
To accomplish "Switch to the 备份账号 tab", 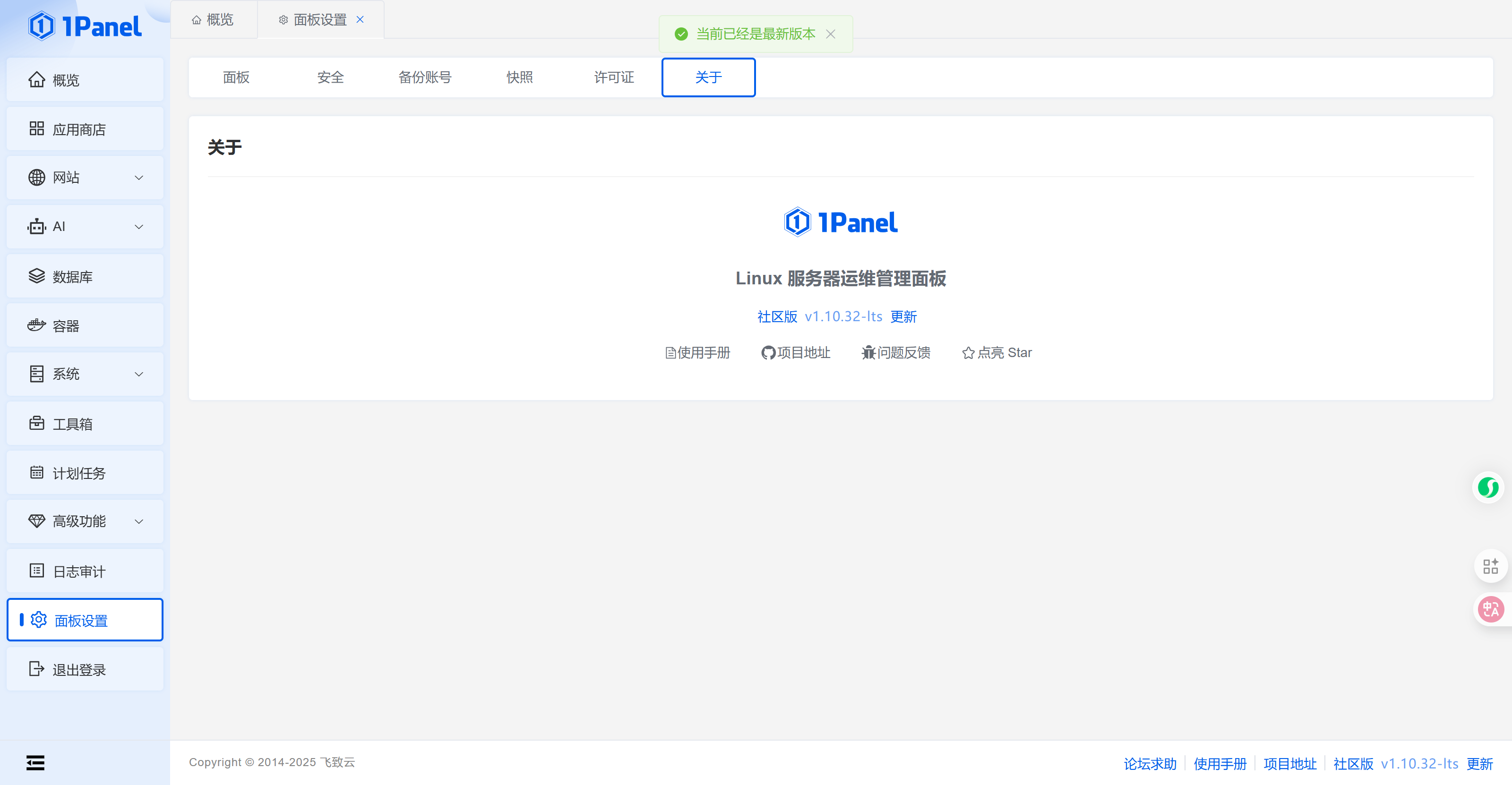I will click(425, 77).
